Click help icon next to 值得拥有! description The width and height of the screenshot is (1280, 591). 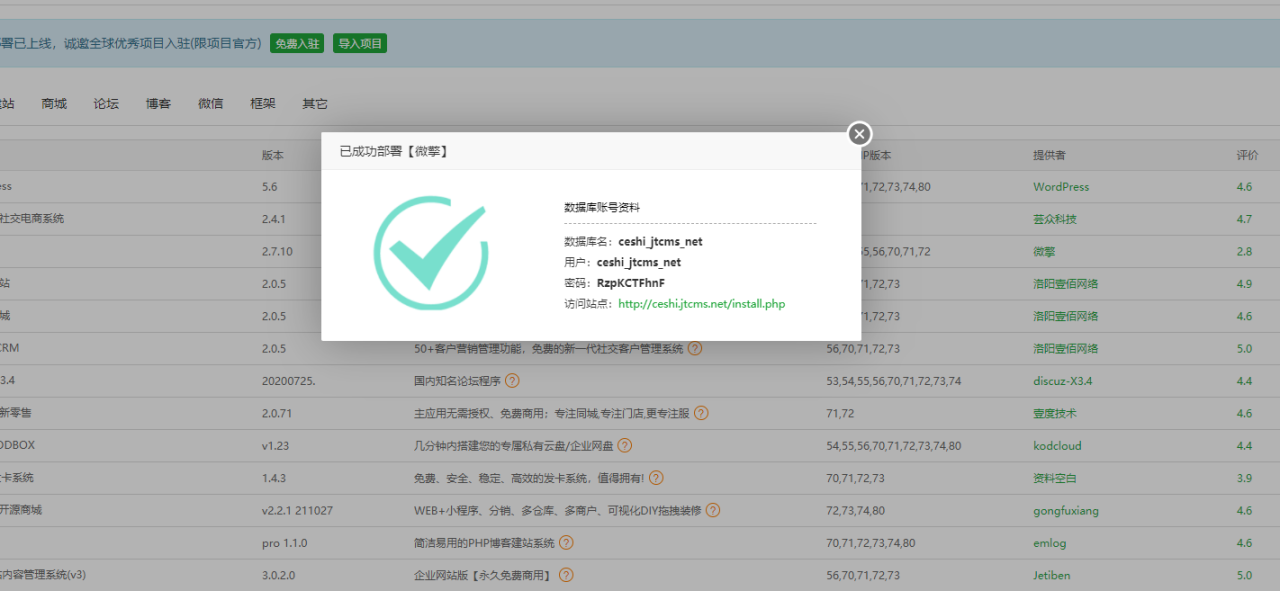pyautogui.click(x=656, y=478)
